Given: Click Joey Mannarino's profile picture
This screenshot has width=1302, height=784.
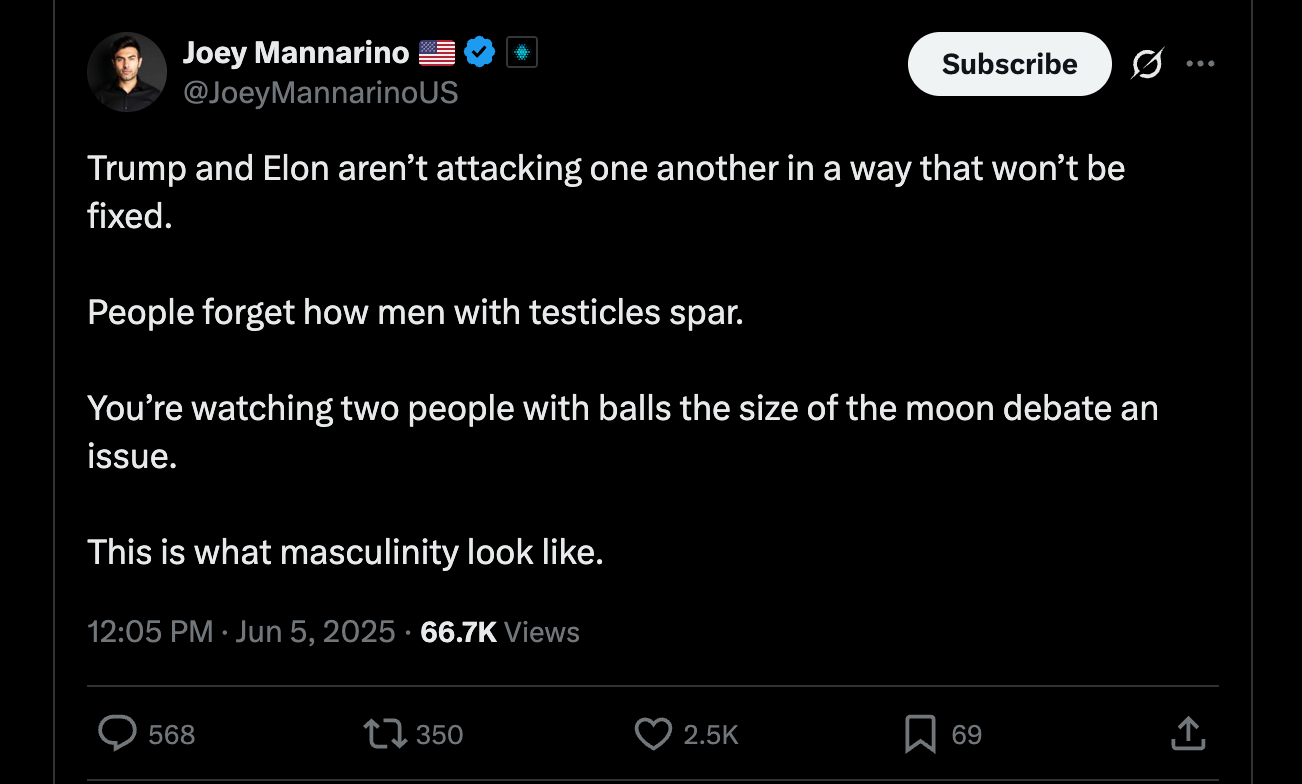Looking at the screenshot, I should tap(127, 71).
